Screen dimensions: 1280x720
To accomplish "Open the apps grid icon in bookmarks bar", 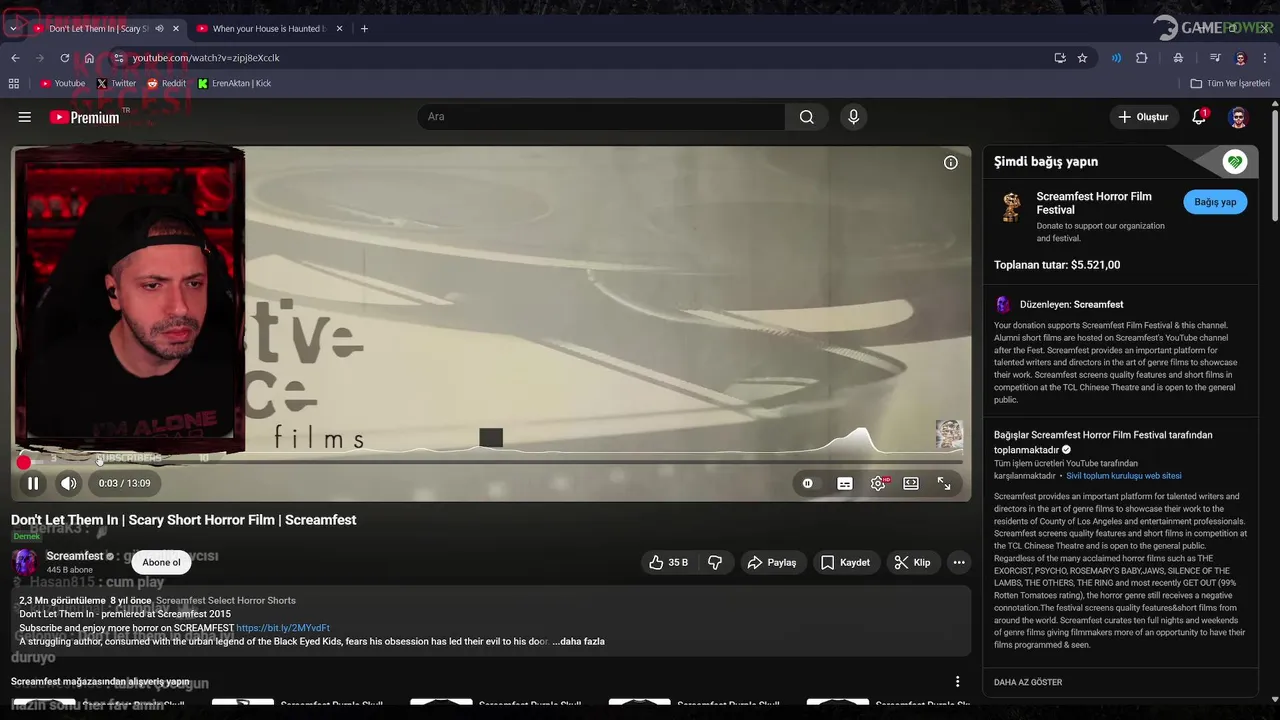I will pyautogui.click(x=14, y=84).
